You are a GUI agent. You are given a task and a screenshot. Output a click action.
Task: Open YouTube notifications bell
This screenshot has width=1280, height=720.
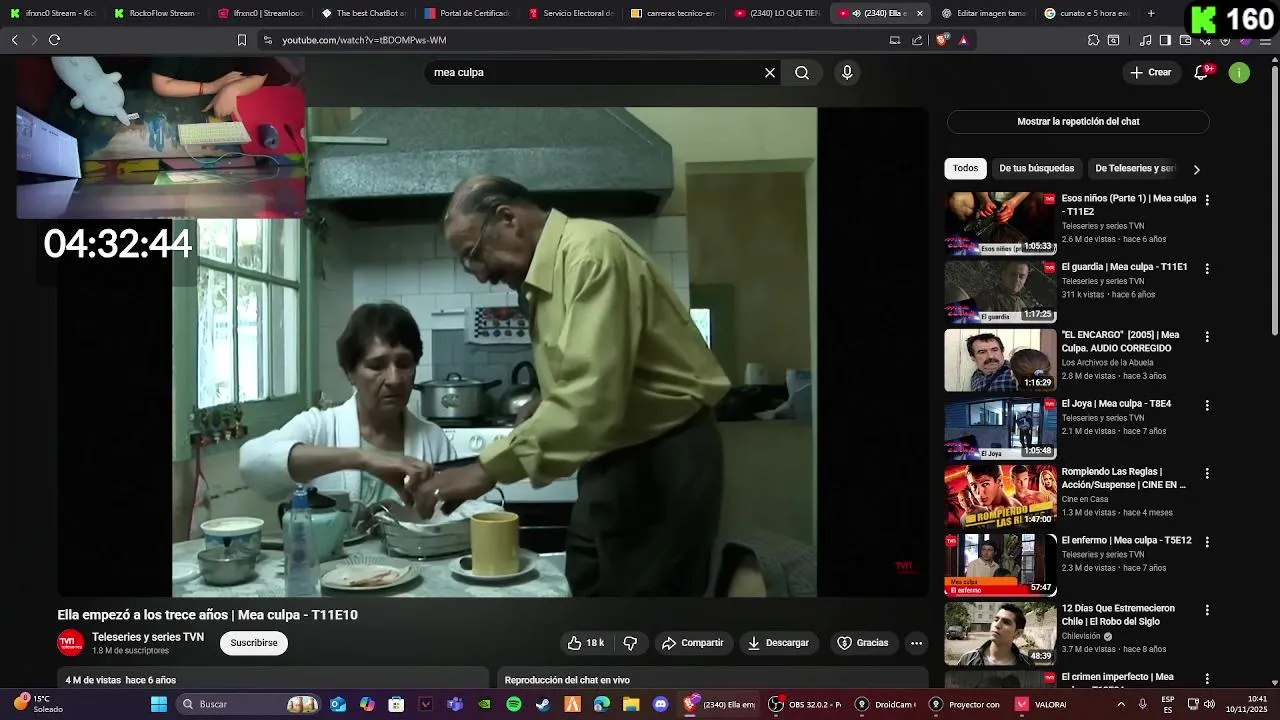1203,72
